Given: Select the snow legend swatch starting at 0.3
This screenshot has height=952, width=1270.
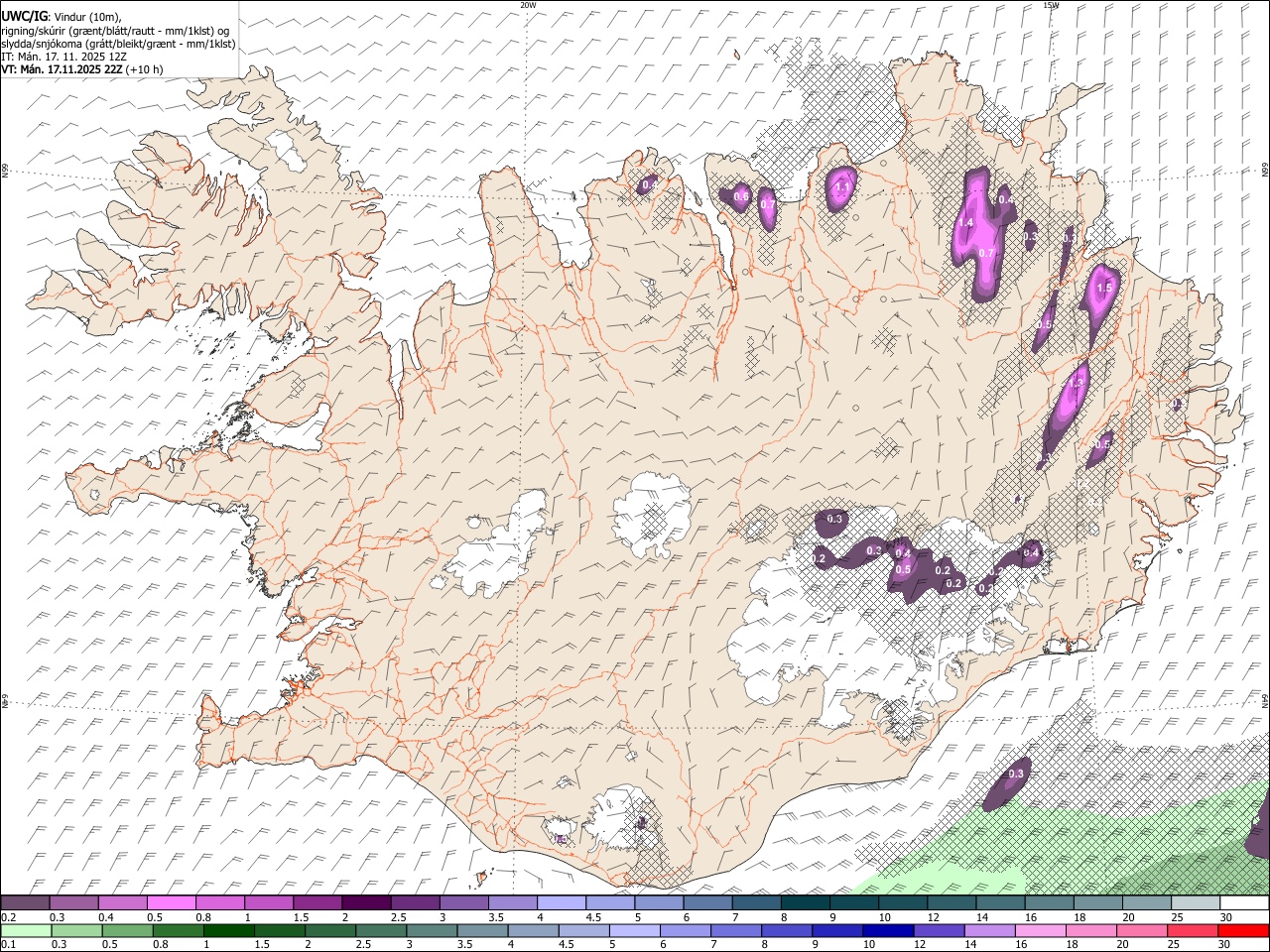Looking at the screenshot, I should click(x=73, y=902).
